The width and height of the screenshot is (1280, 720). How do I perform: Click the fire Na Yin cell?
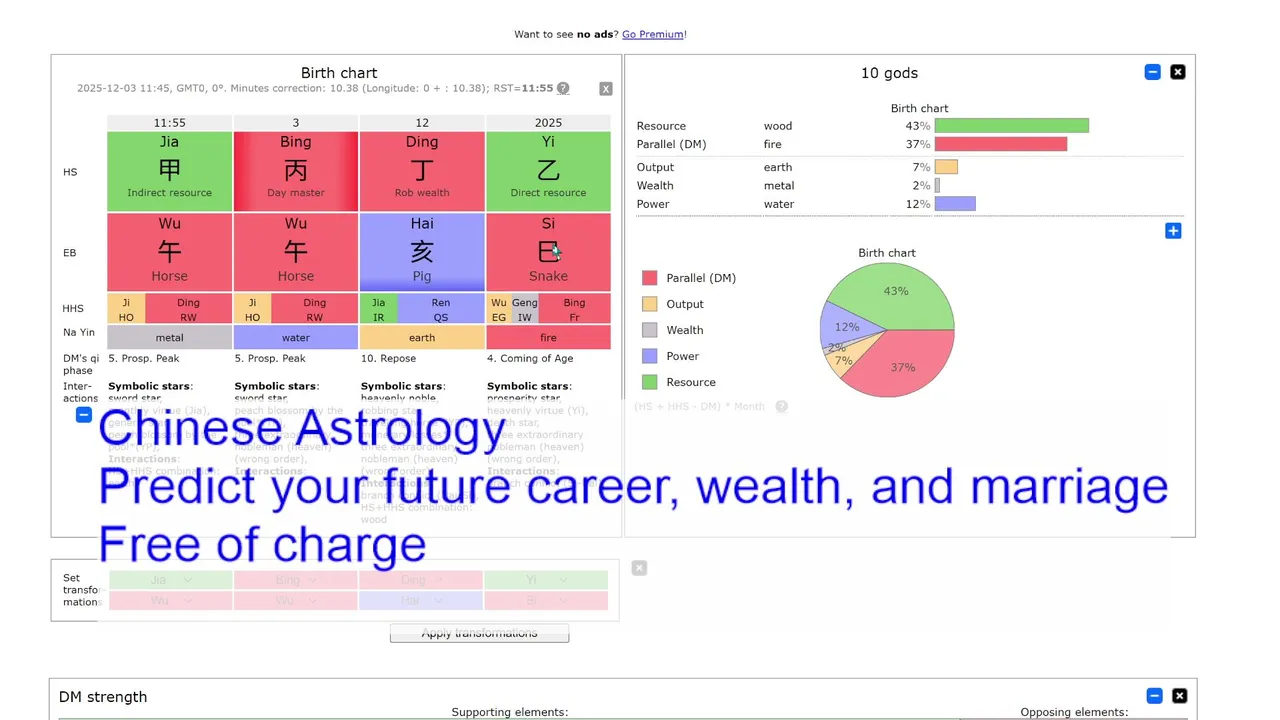tap(548, 338)
